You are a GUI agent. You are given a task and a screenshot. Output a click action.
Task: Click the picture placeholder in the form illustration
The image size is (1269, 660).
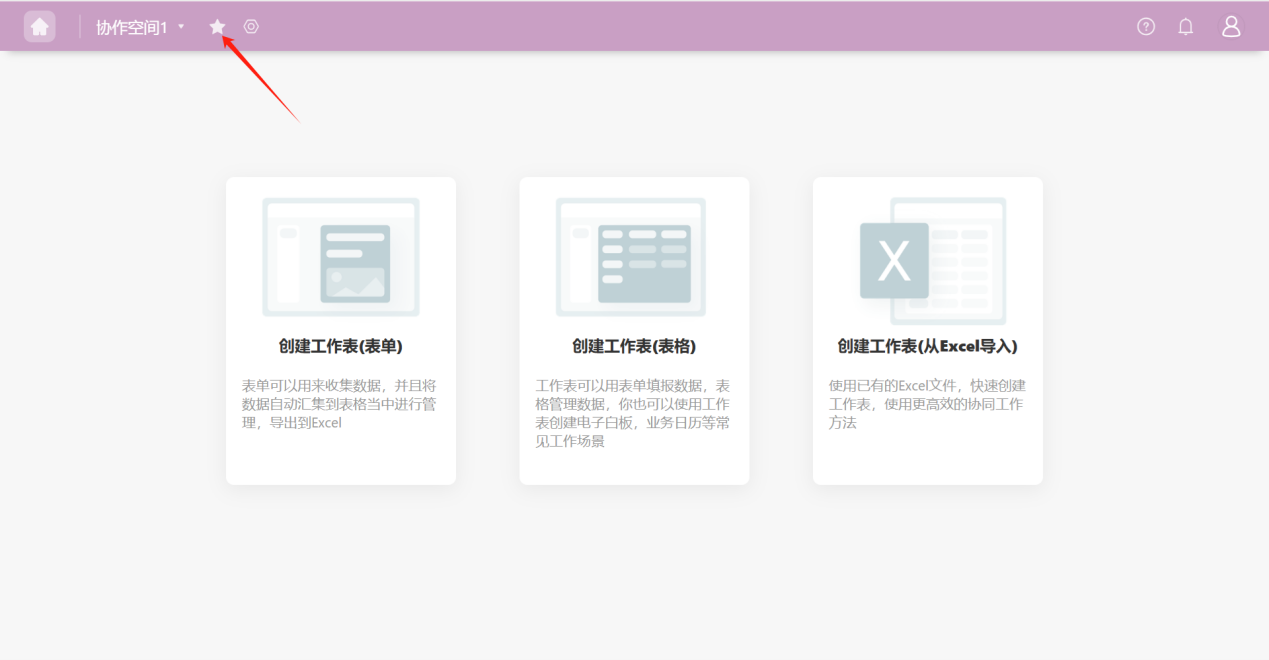(355, 283)
